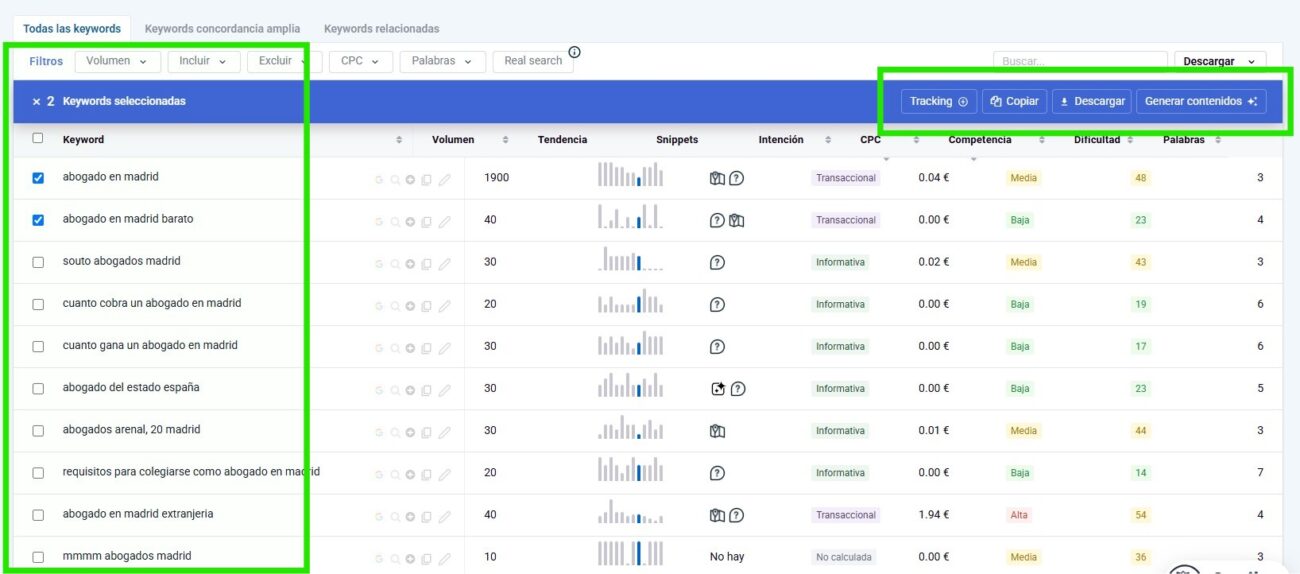Click copy icon in mmmm abogados madrid row

[426, 558]
